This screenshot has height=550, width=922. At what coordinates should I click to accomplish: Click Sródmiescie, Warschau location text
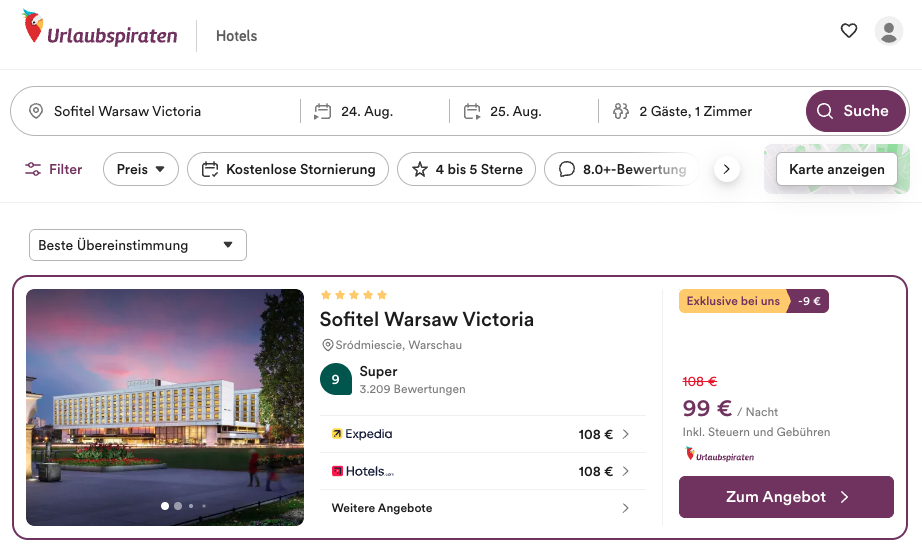tap(399, 345)
